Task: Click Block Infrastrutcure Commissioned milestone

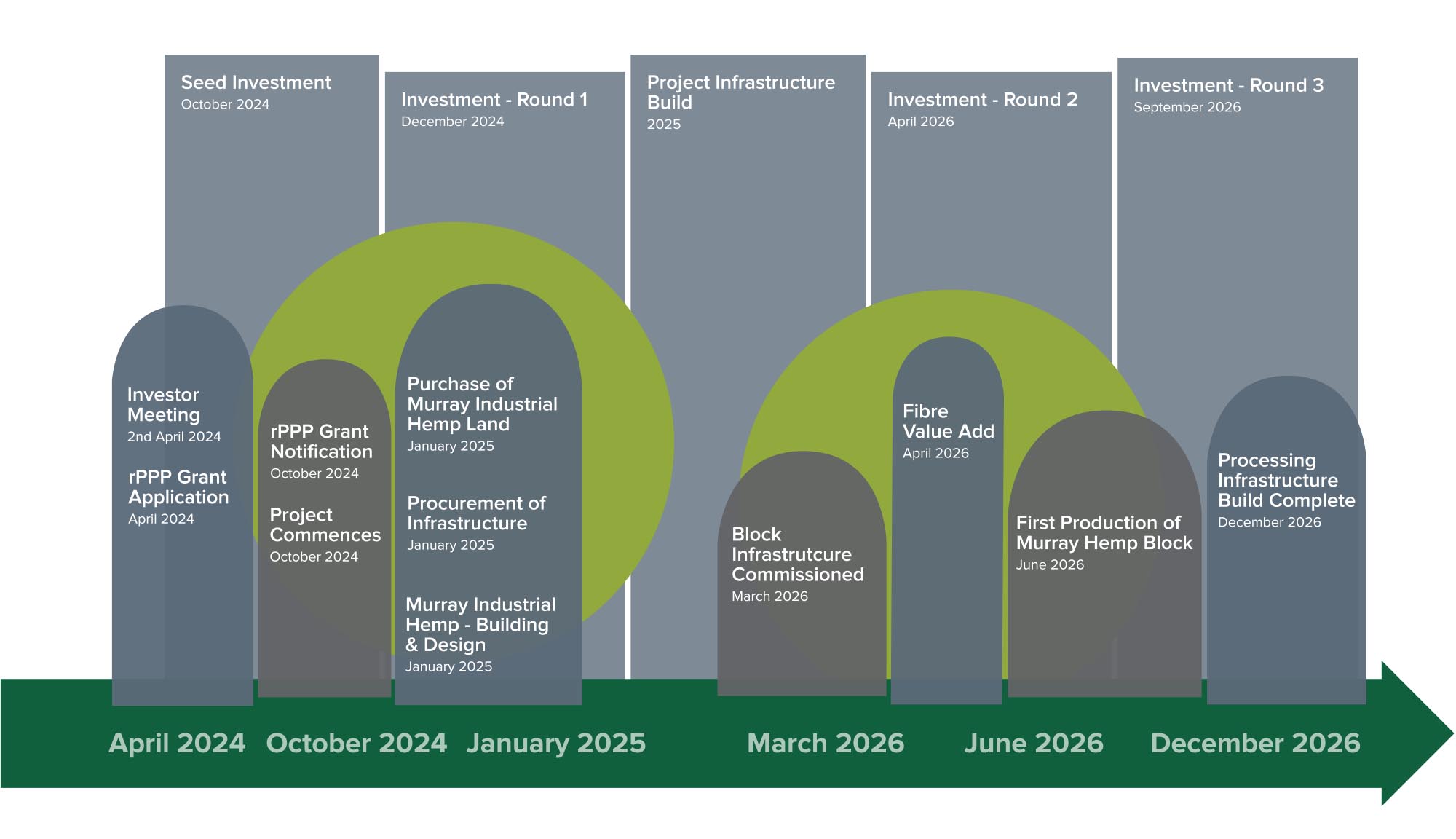Action: 797,554
